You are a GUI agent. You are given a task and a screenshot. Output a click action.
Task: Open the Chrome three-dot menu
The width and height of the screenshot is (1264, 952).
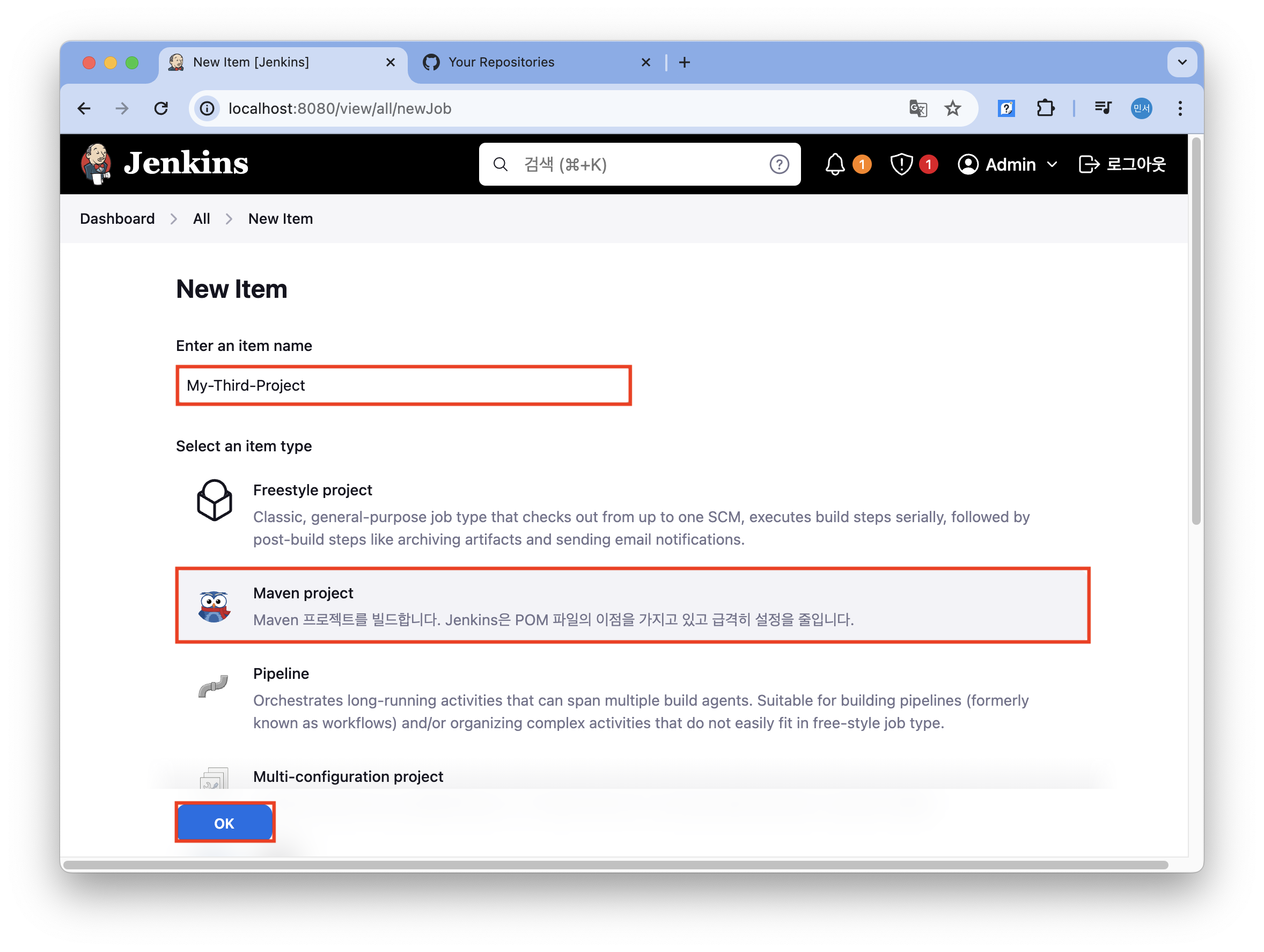click(x=1179, y=108)
